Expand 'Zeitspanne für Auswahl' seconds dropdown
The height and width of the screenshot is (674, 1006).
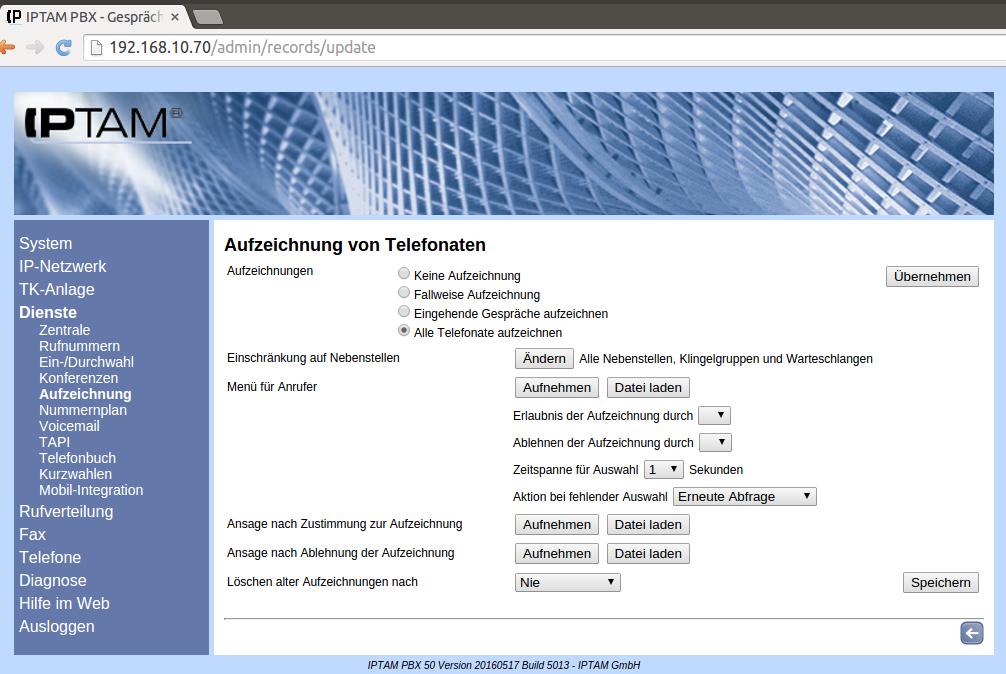click(x=663, y=469)
